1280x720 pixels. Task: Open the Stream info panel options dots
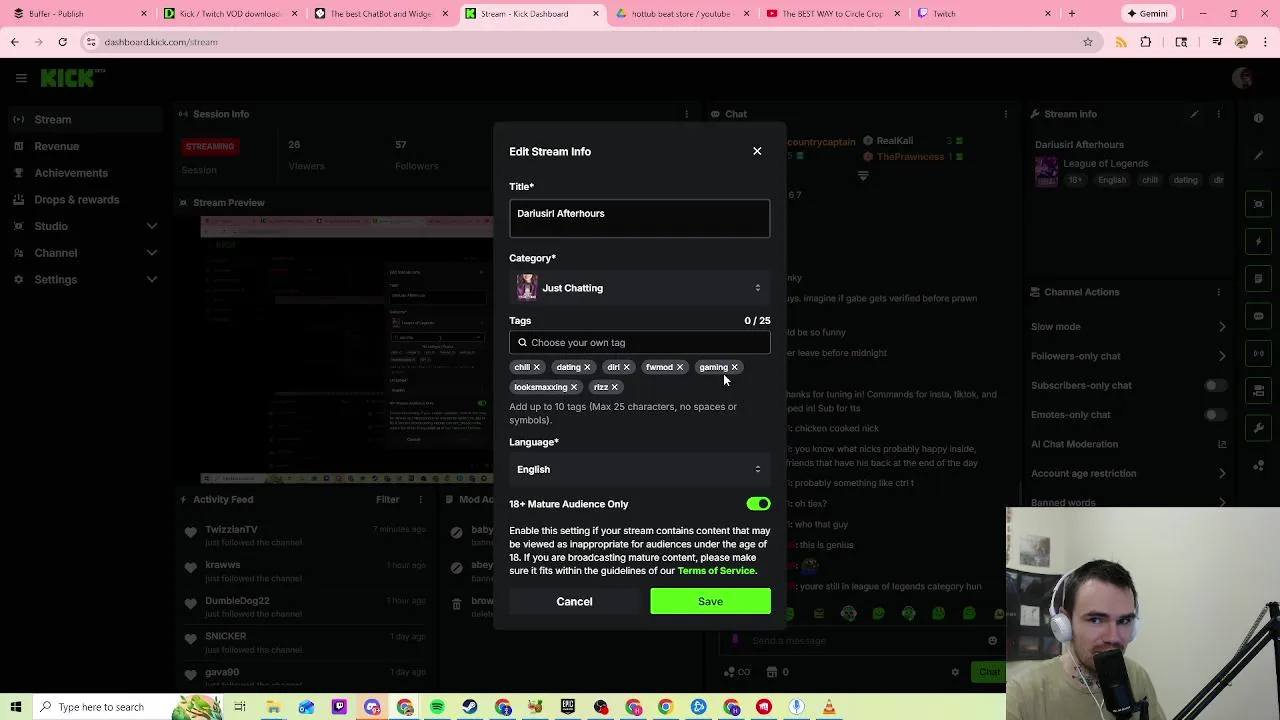1219,114
